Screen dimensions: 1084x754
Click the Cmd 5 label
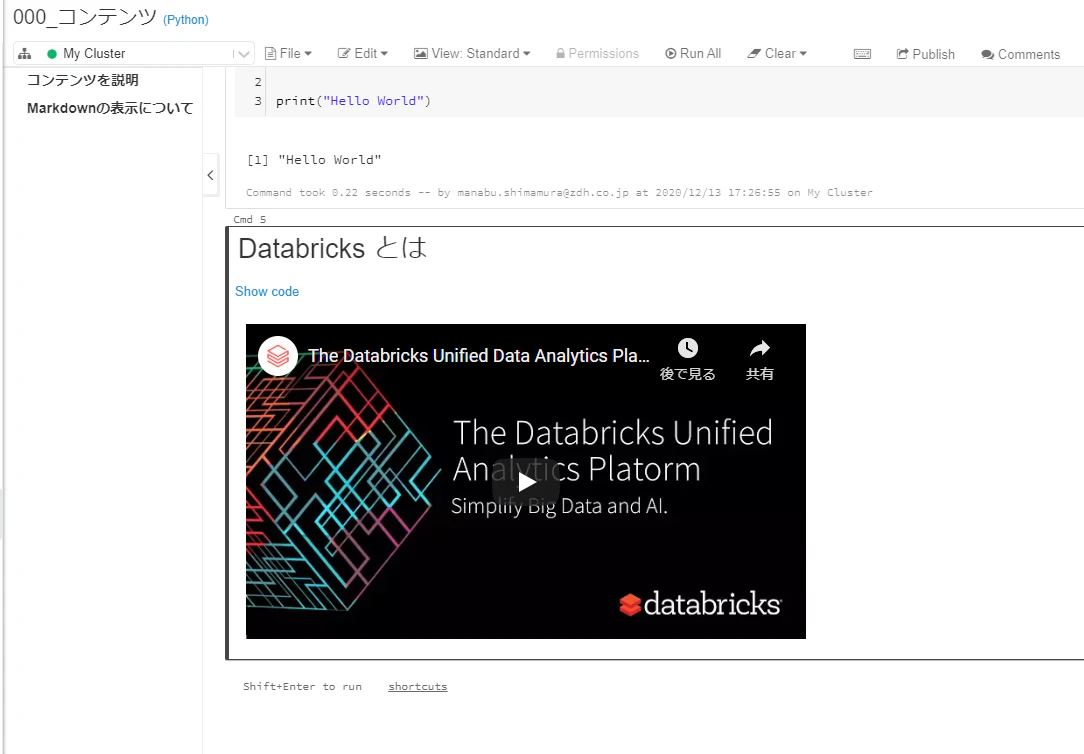pos(250,219)
